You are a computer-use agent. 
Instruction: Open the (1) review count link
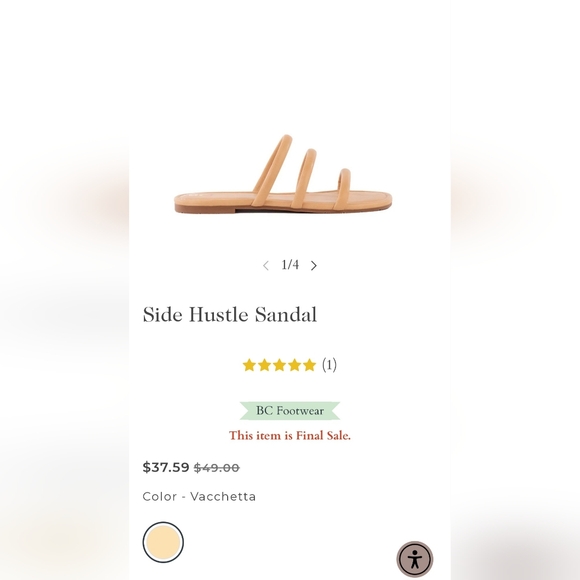tap(329, 365)
